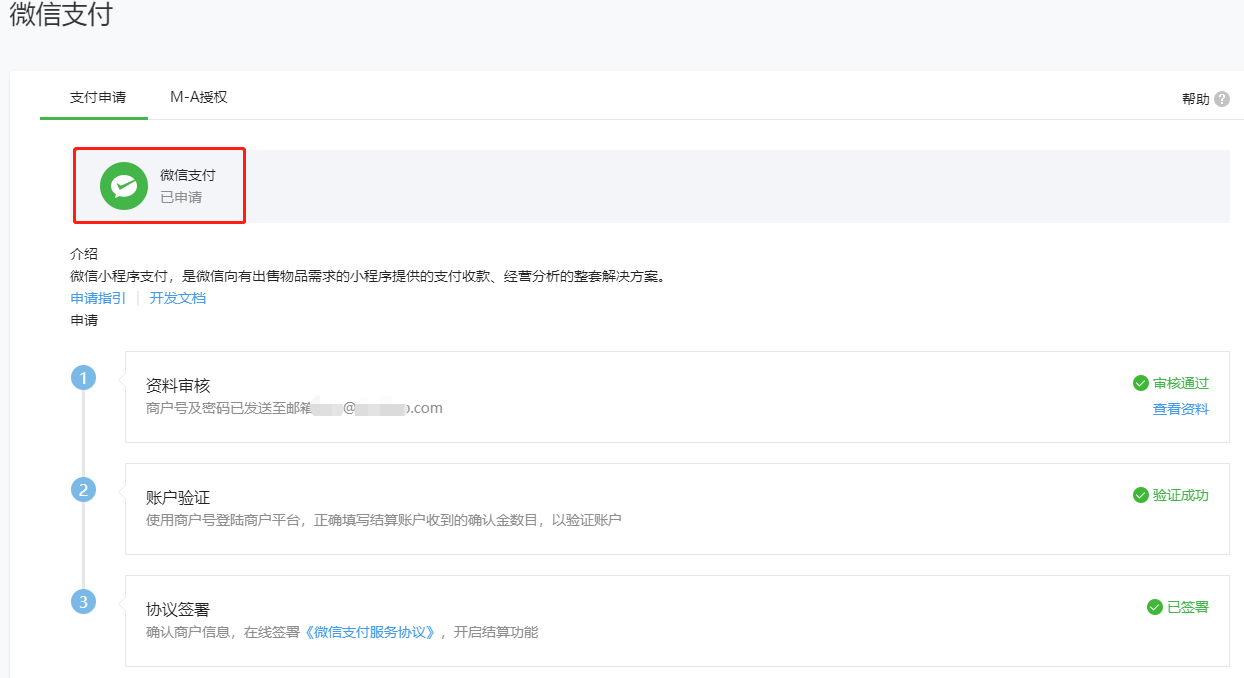Click the 微信支付 page heading
This screenshot has width=1244, height=678.
click(x=61, y=15)
